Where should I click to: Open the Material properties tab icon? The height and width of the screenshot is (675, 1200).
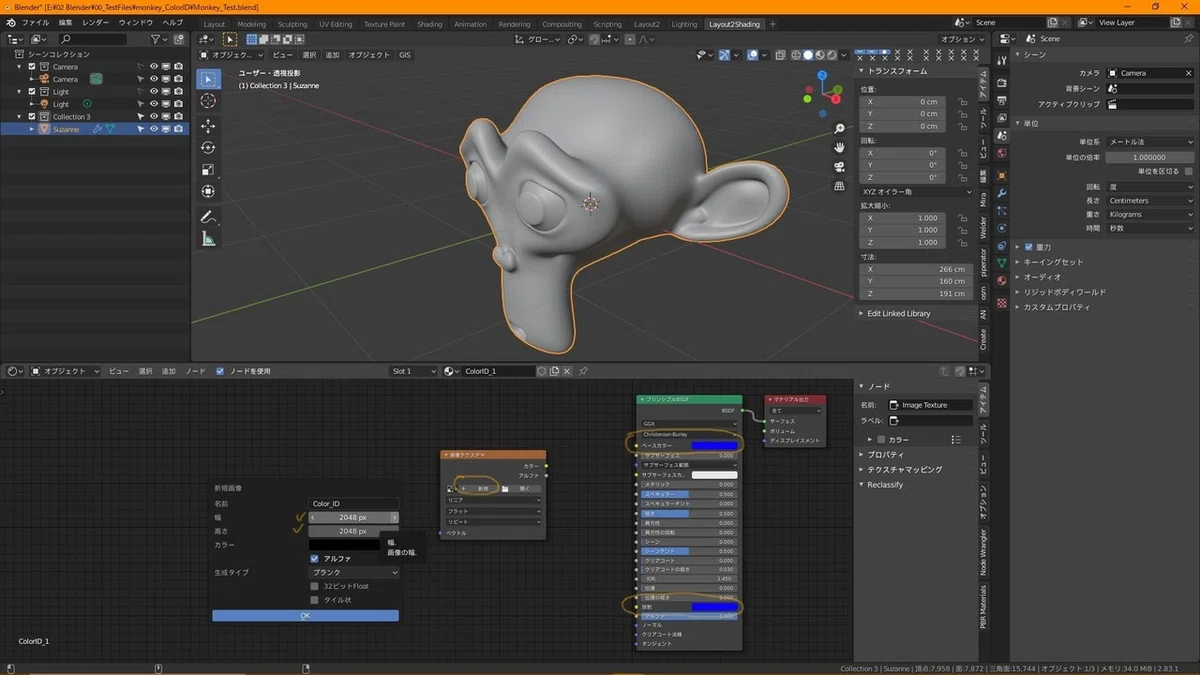[x=1002, y=281]
